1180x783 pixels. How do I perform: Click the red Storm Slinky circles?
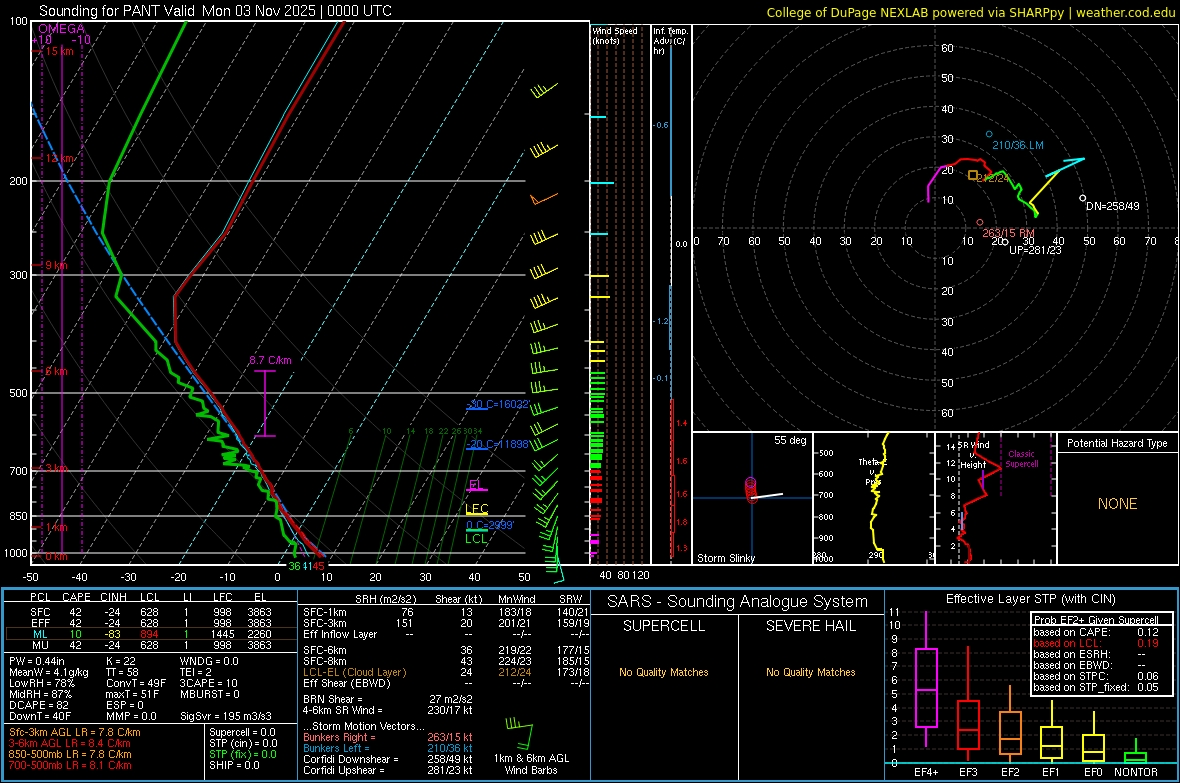tap(750, 489)
